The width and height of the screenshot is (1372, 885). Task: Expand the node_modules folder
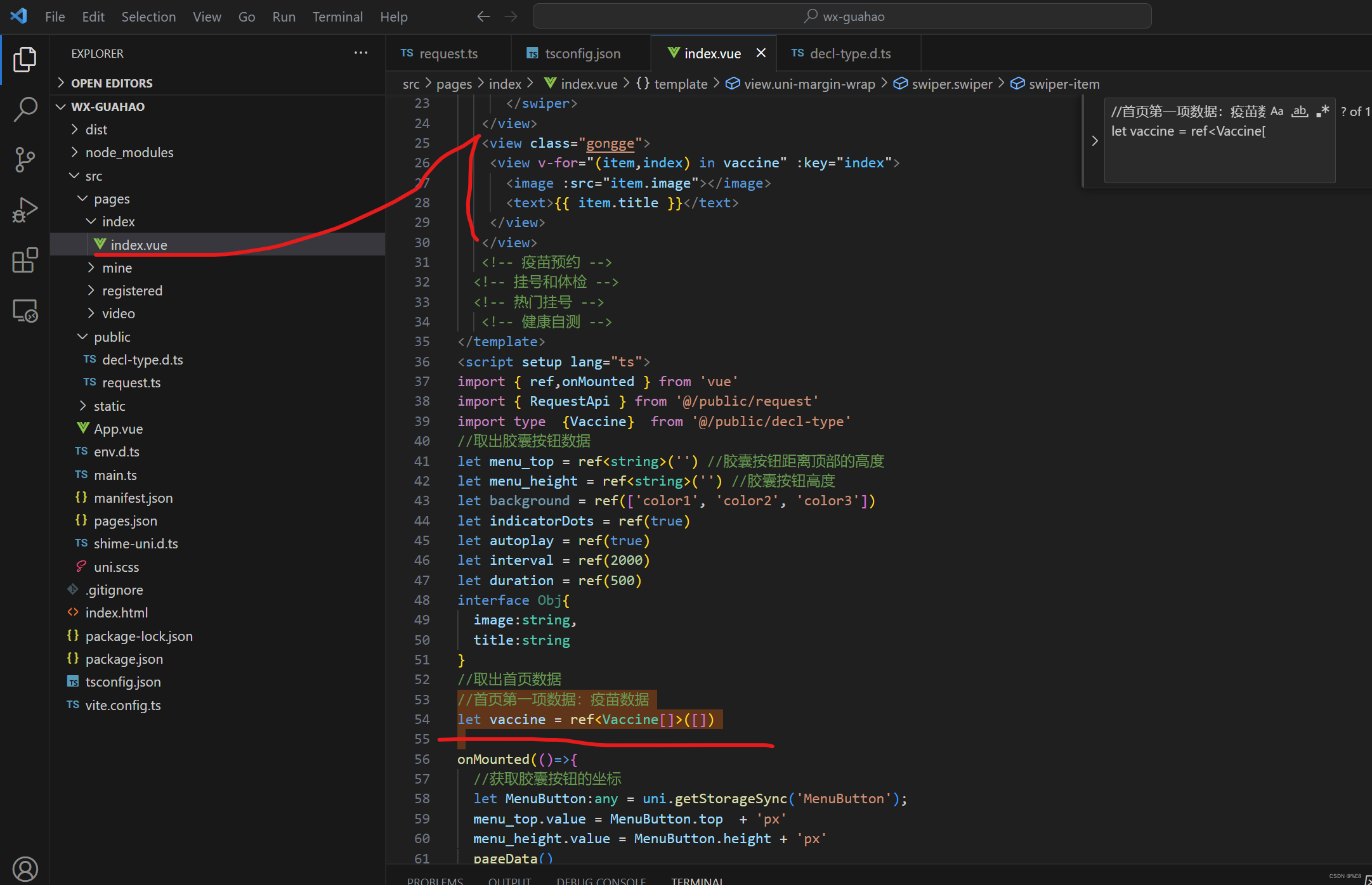pyautogui.click(x=129, y=152)
